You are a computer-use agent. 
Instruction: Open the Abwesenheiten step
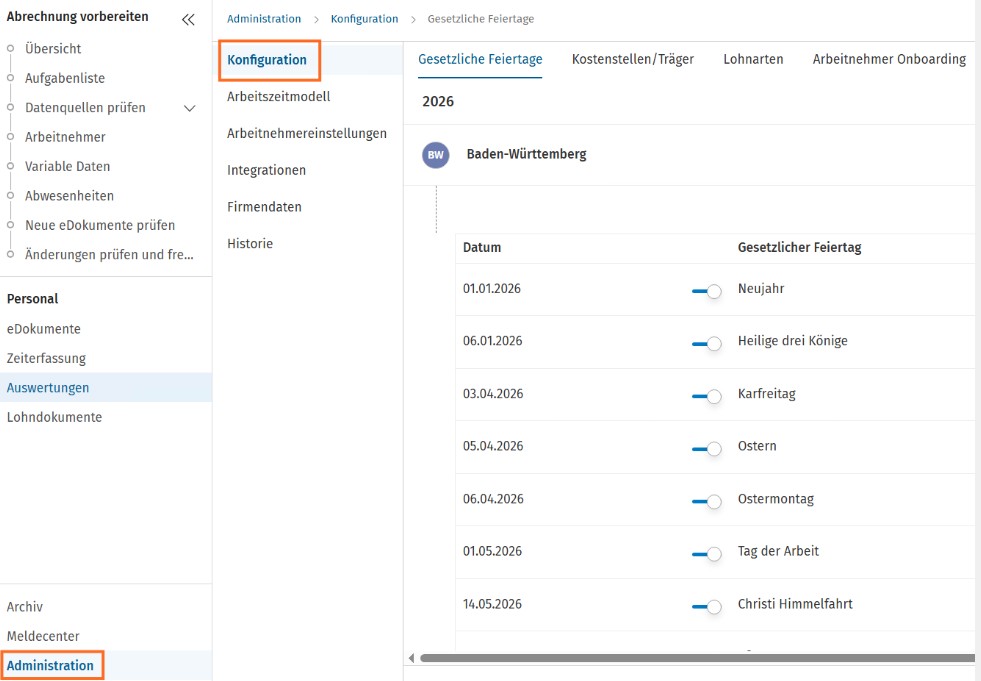[69, 196]
